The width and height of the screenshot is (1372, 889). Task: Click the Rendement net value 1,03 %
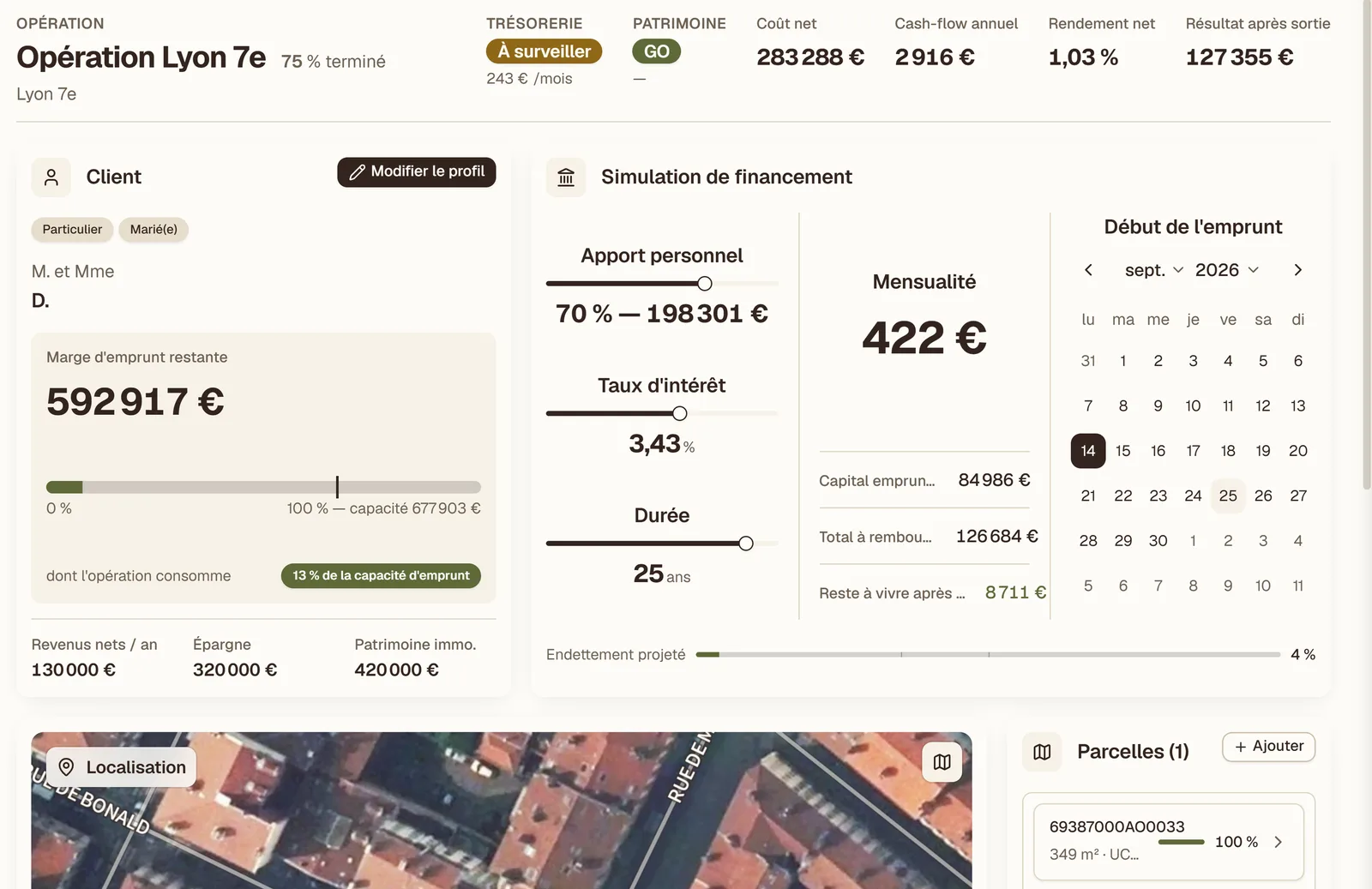(x=1083, y=57)
